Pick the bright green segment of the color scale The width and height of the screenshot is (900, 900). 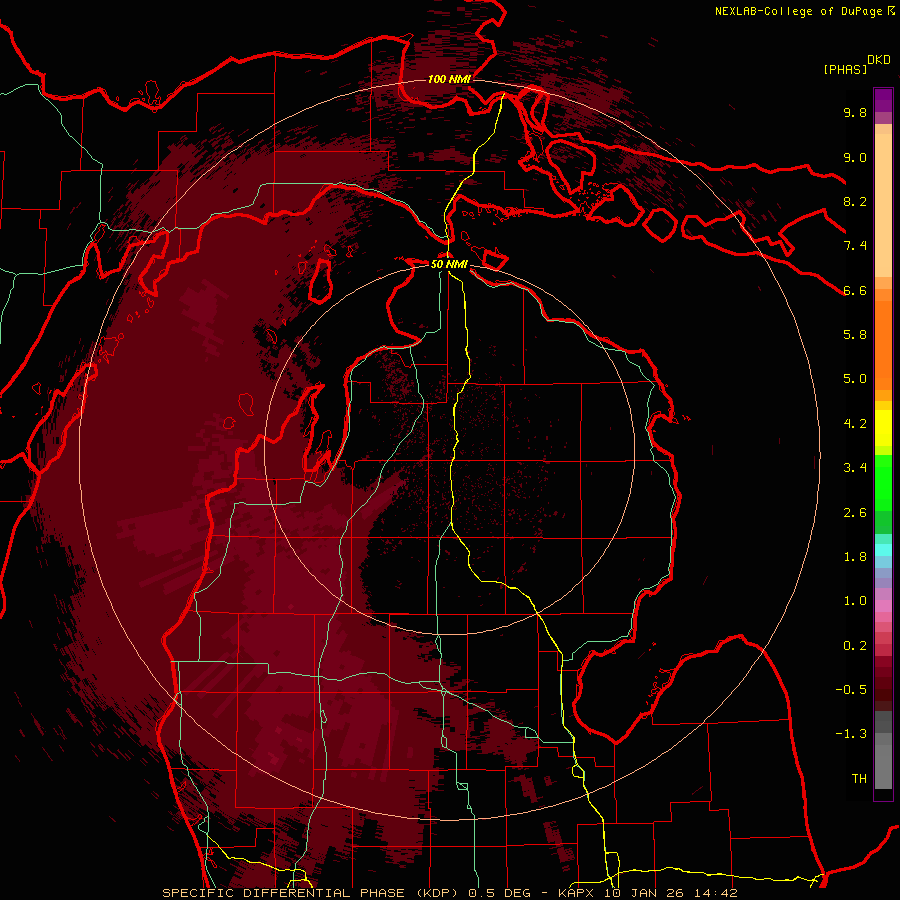[883, 483]
